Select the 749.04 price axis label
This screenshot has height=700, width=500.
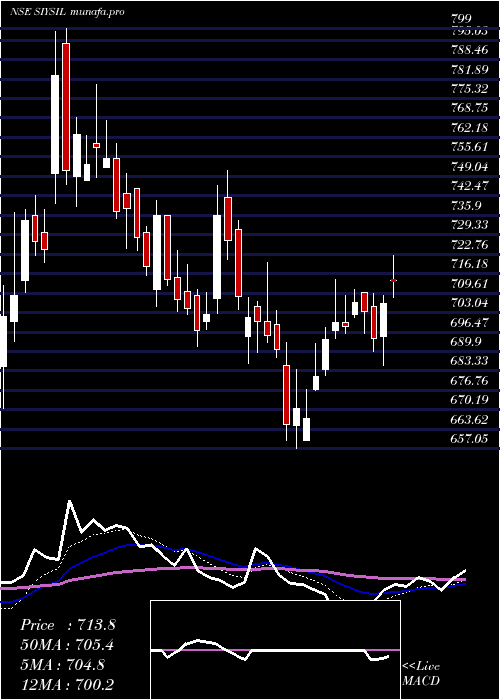(469, 166)
